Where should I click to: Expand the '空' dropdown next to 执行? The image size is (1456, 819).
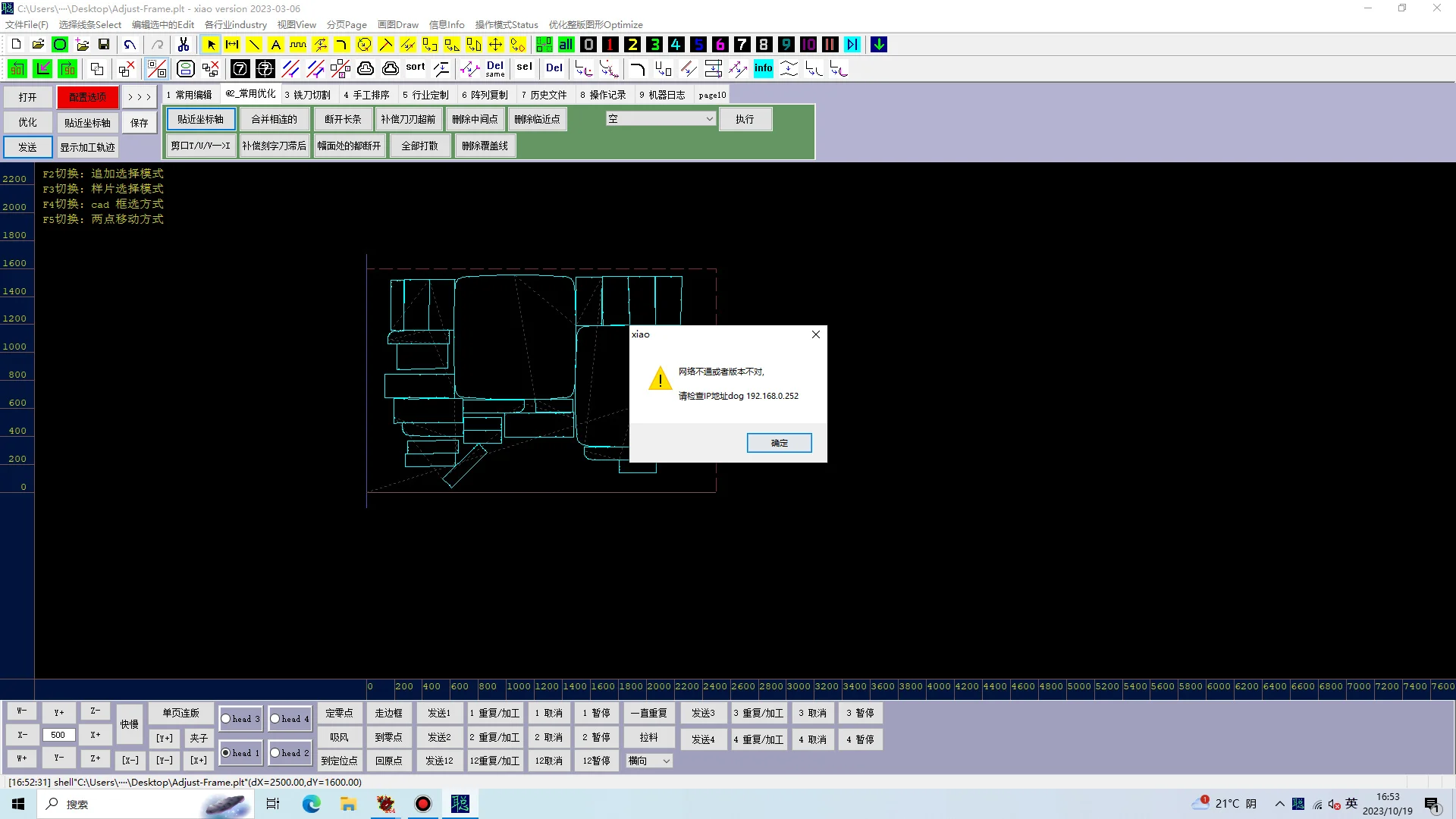coord(709,119)
